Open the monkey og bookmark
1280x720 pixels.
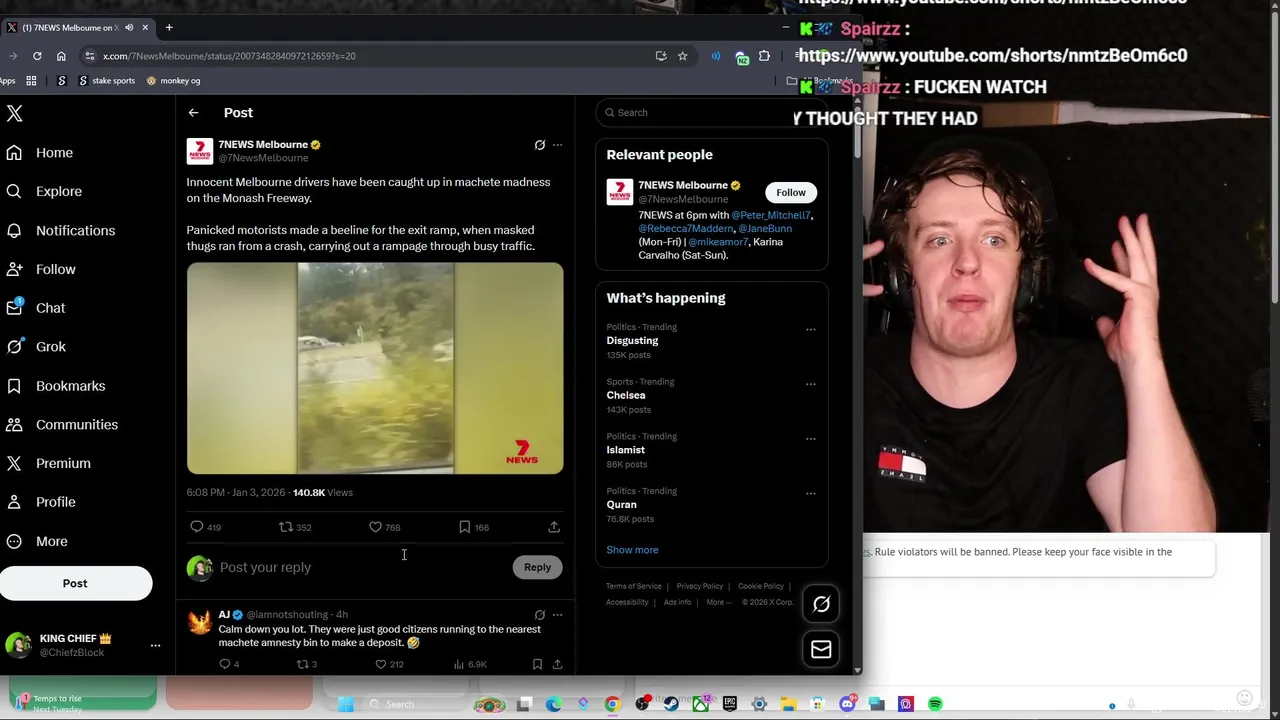click(174, 81)
